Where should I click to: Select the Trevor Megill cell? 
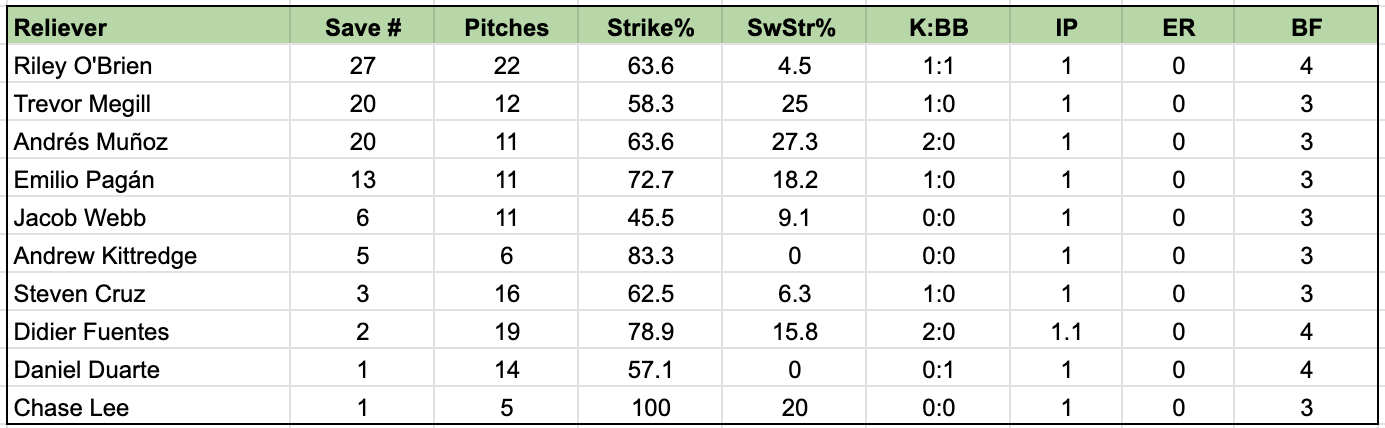[x=150, y=104]
